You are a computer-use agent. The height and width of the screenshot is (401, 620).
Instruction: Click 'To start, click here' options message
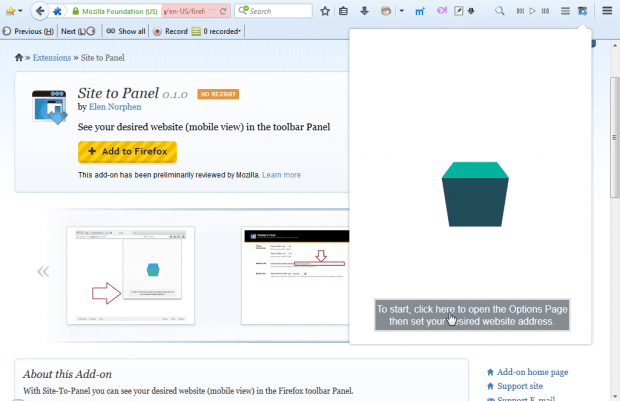[x=472, y=315]
